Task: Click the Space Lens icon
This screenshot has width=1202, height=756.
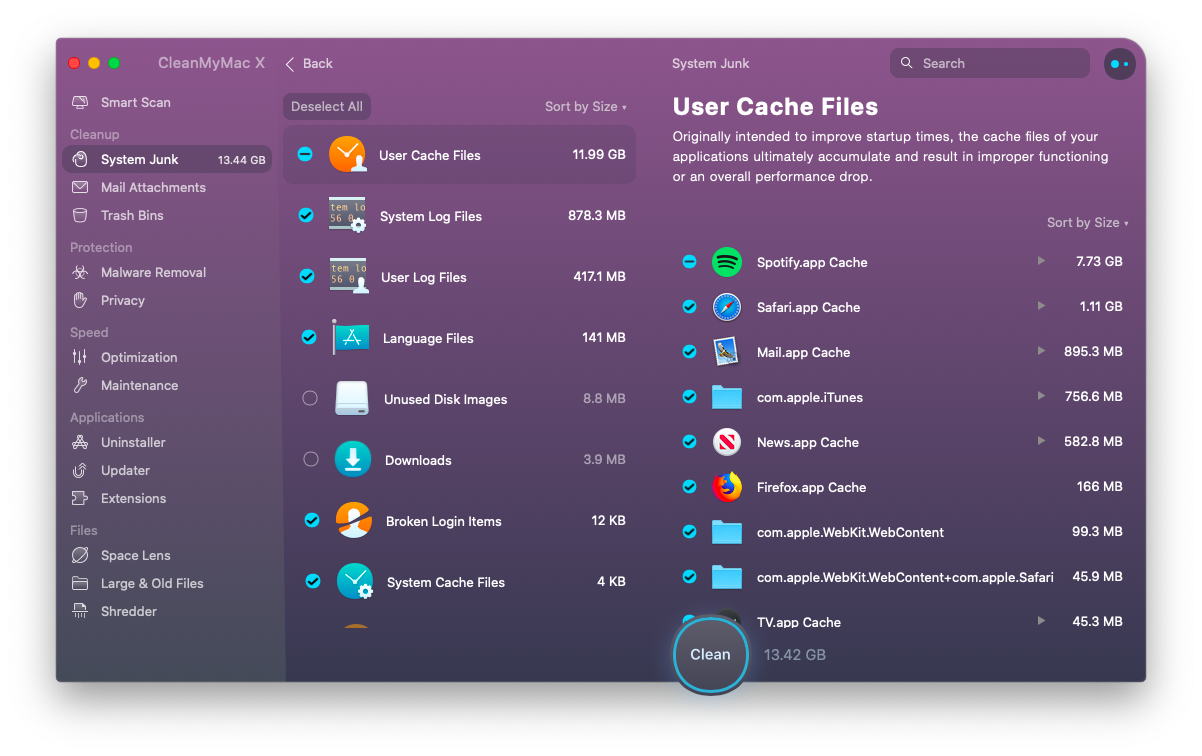Action: tap(80, 556)
